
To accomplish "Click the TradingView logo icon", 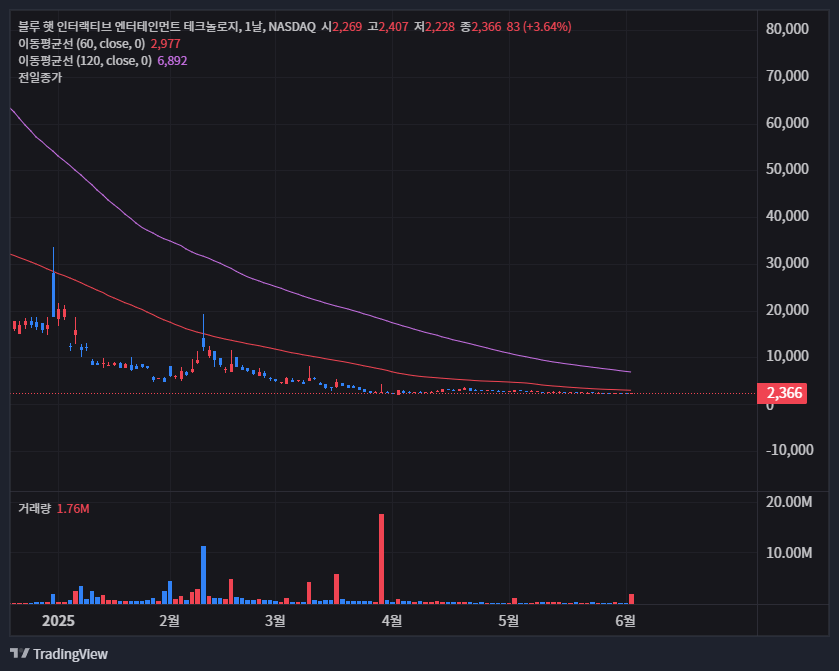I will click(20, 653).
